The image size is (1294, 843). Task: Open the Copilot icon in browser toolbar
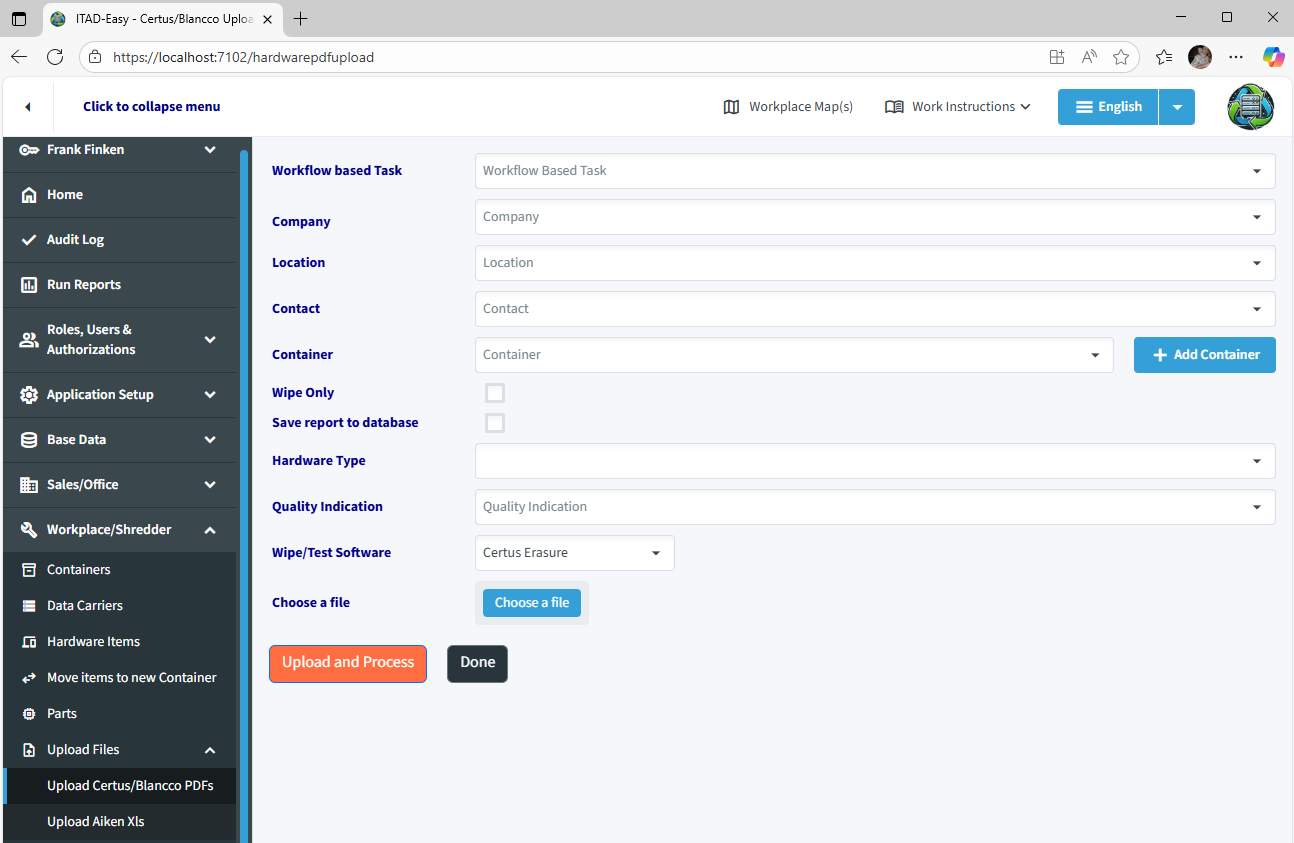(x=1273, y=57)
